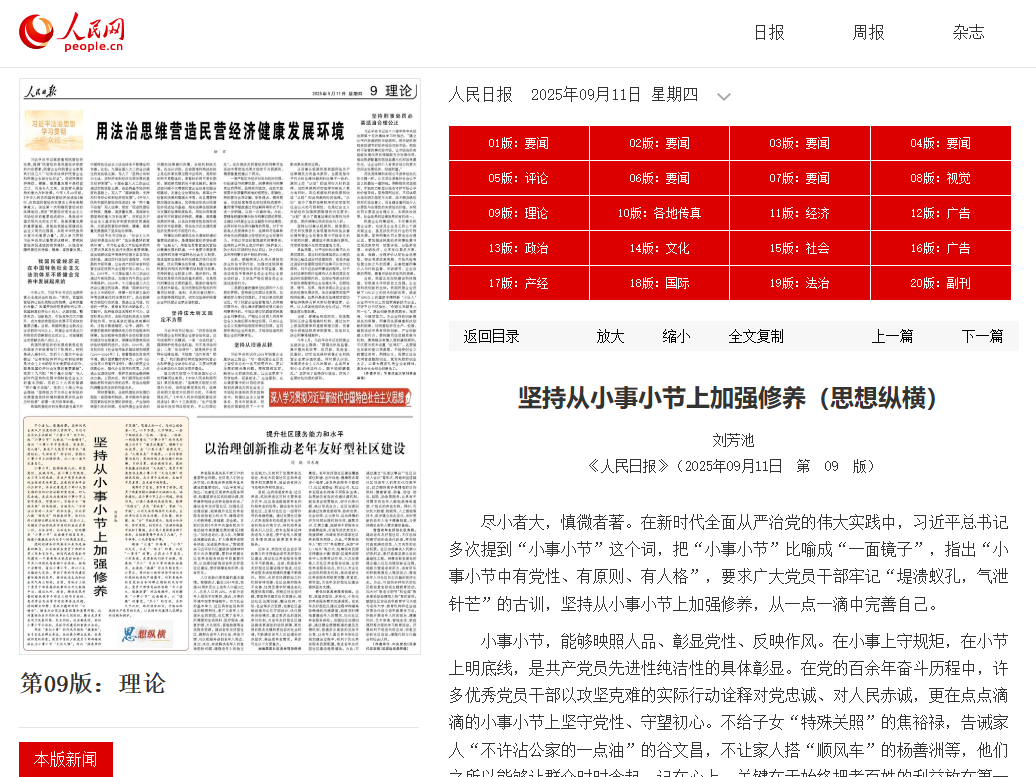Viewport: 1036px width, 777px height.
Task: Click the 本版新闻 red button
Action: tap(65, 759)
